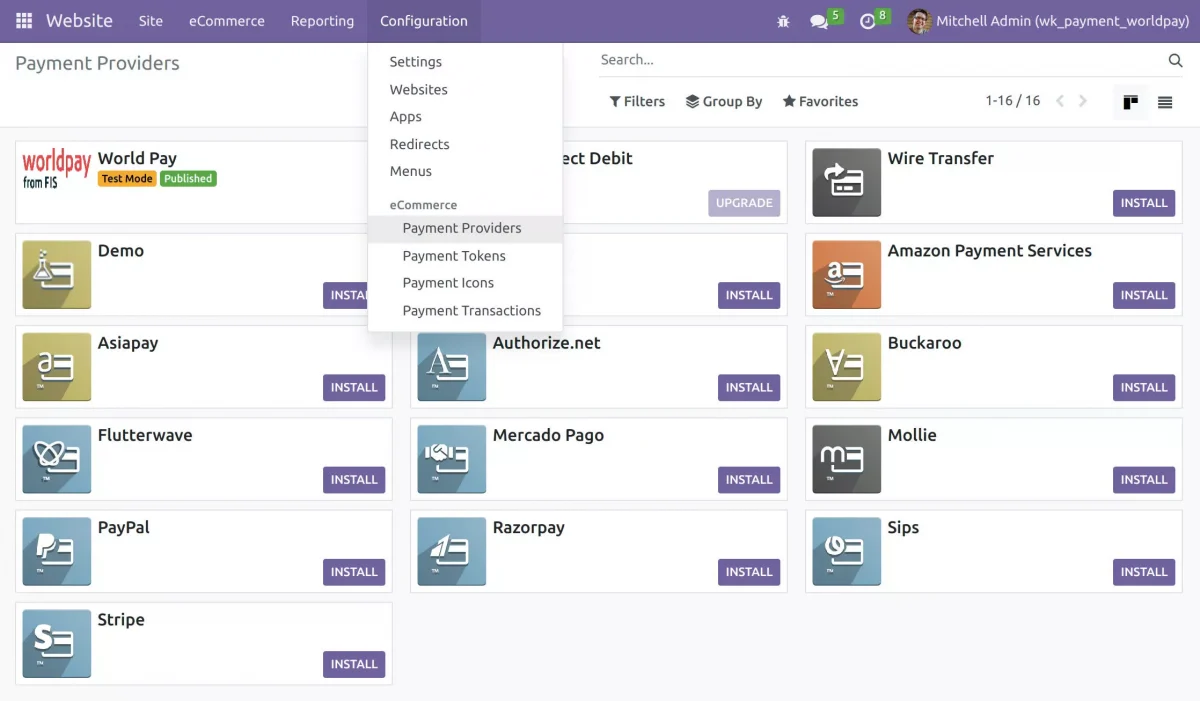Click the Authorize.net provider icon
Image resolution: width=1200 pixels, height=701 pixels.
click(451, 367)
